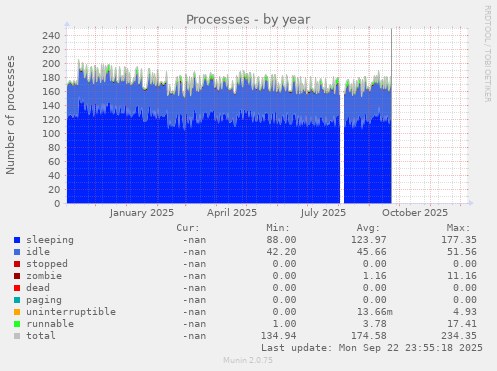Click total Max value 234.35

(x=459, y=336)
